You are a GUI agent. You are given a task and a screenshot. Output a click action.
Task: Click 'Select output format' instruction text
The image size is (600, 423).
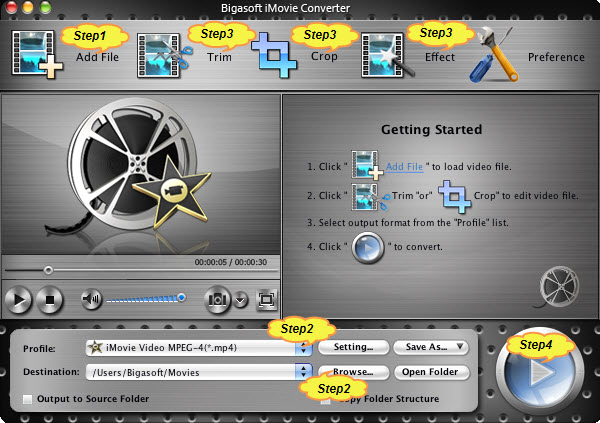pyautogui.click(x=408, y=223)
